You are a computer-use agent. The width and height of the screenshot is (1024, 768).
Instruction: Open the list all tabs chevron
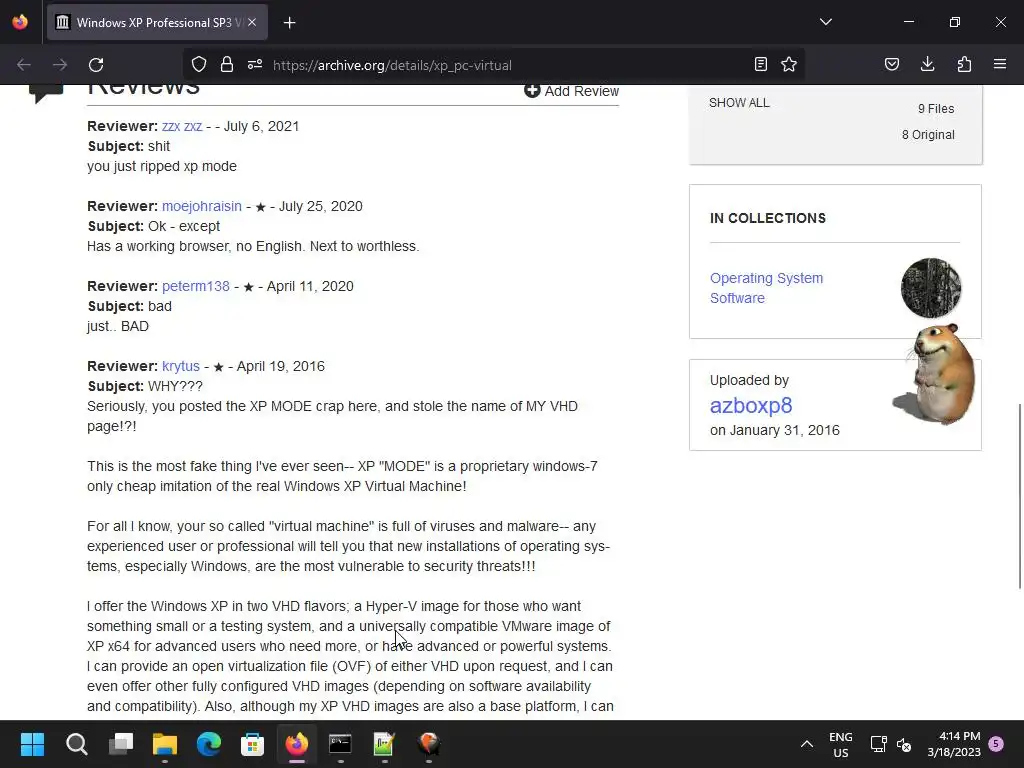825,22
